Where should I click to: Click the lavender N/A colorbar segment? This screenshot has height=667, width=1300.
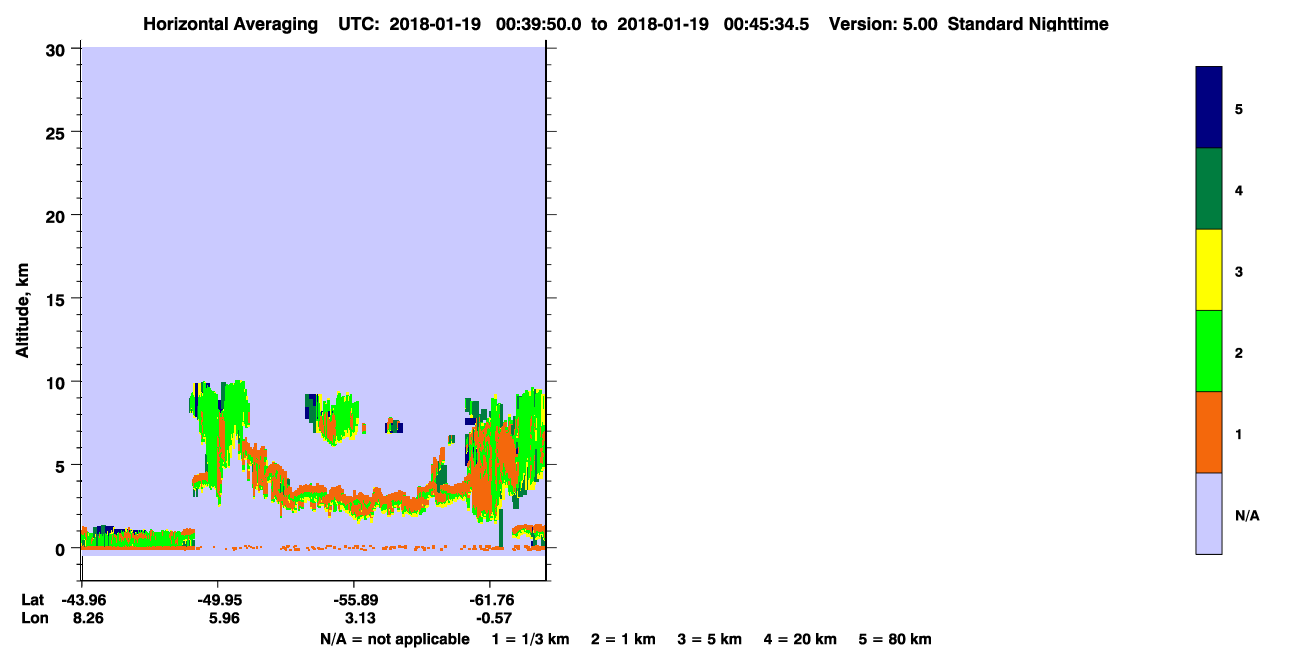1209,513
